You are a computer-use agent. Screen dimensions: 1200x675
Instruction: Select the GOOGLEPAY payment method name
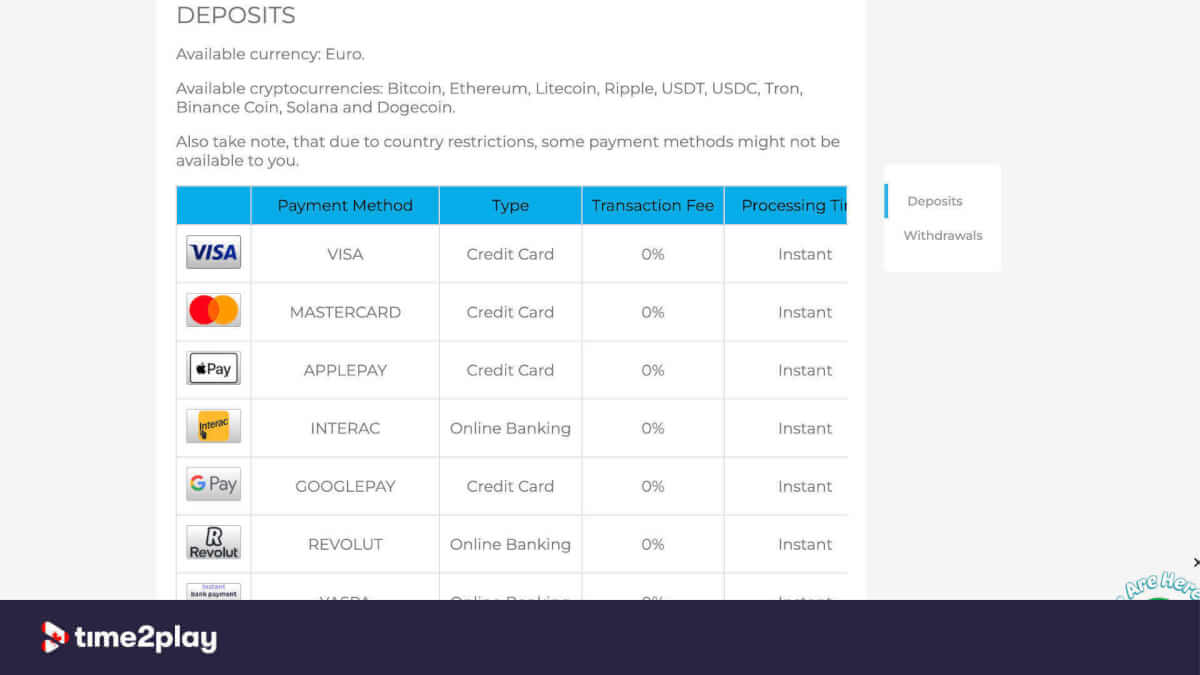click(x=345, y=486)
